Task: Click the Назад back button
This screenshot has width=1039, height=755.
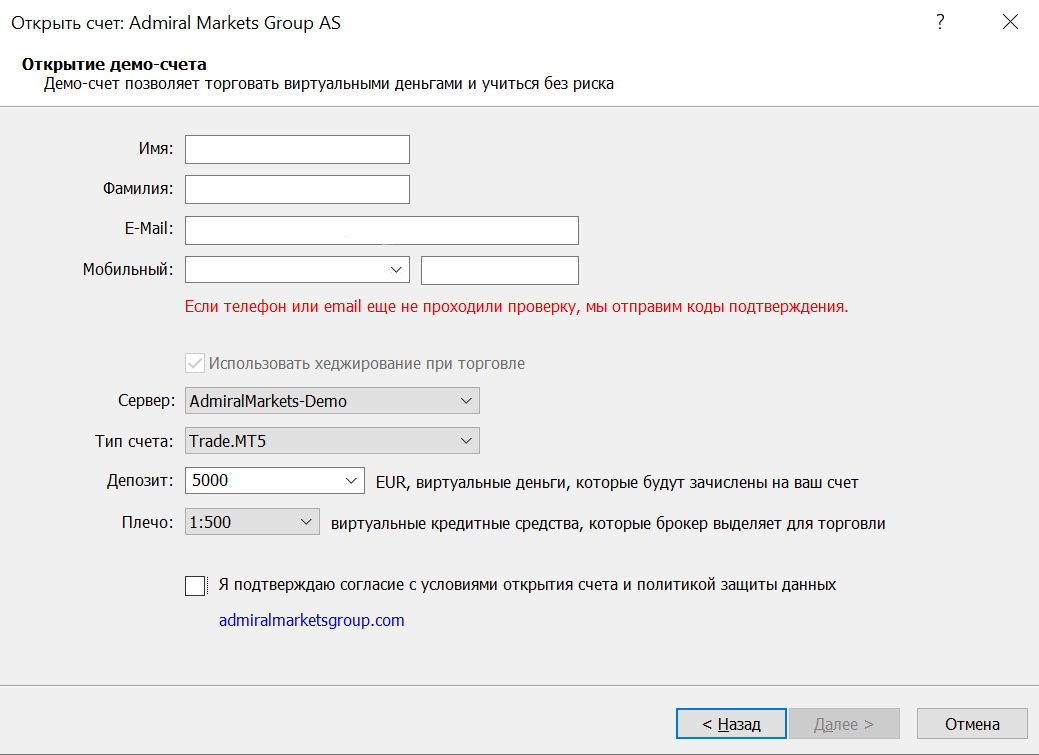Action: pos(731,724)
